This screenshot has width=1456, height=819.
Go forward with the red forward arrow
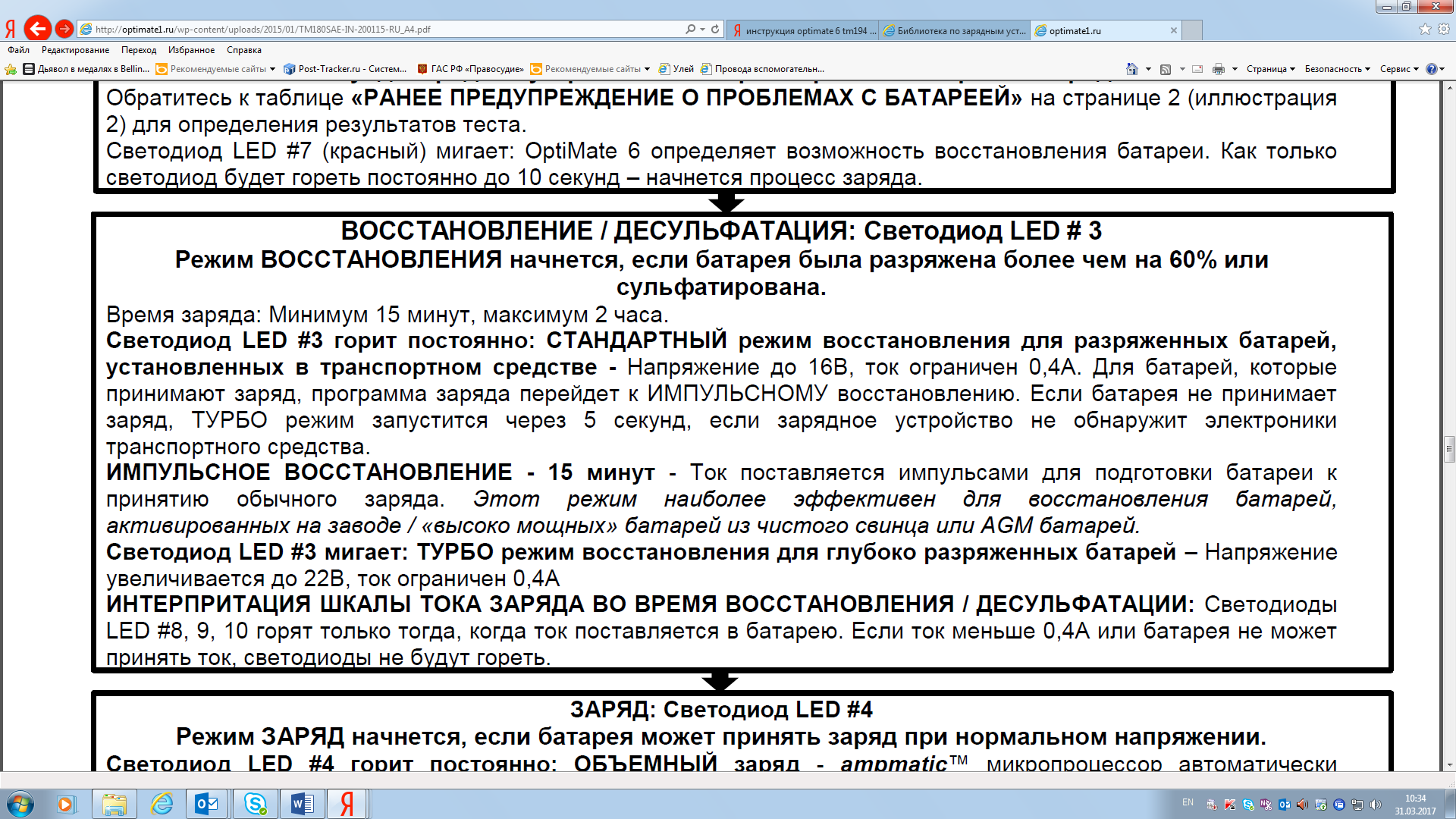pyautogui.click(x=64, y=29)
